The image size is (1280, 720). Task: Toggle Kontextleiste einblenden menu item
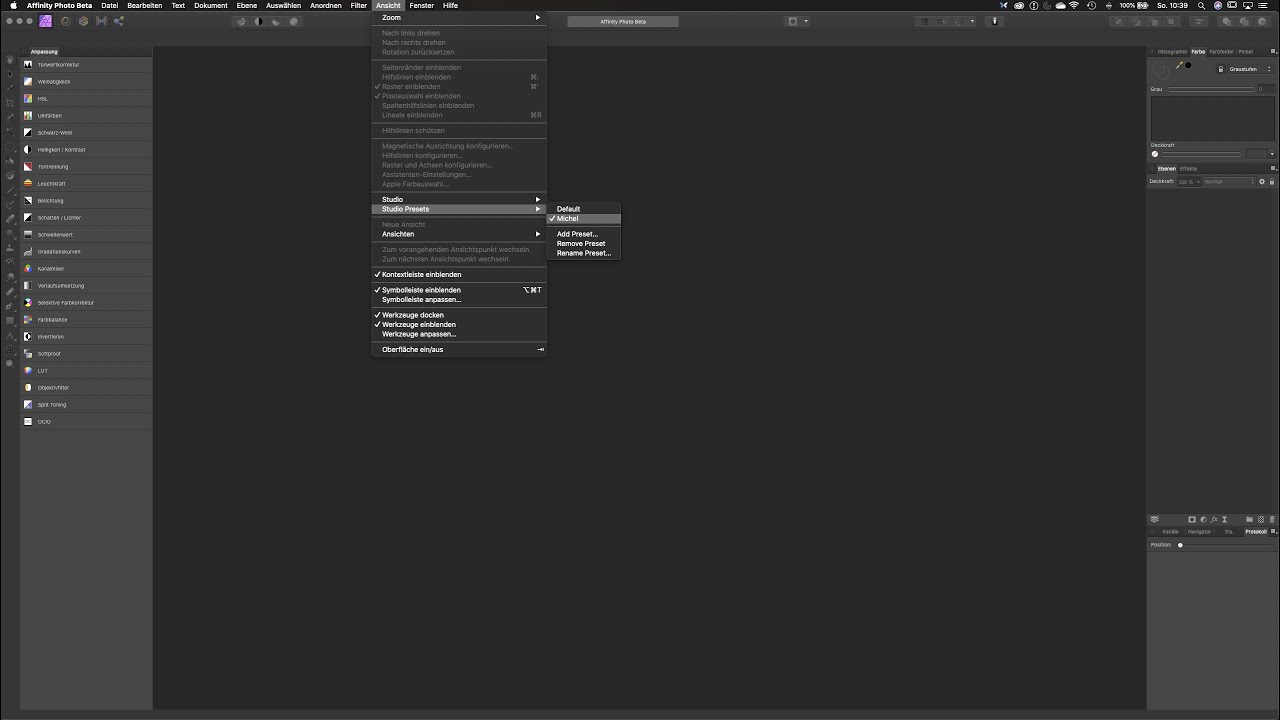[459, 274]
